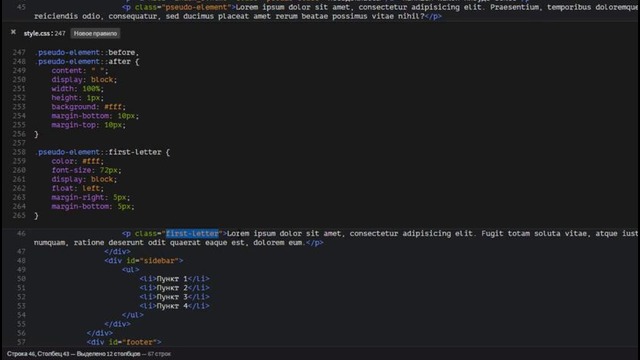The image size is (640, 360).
Task: Click the 'Пункт 3' list item
Action: (x=174, y=297)
